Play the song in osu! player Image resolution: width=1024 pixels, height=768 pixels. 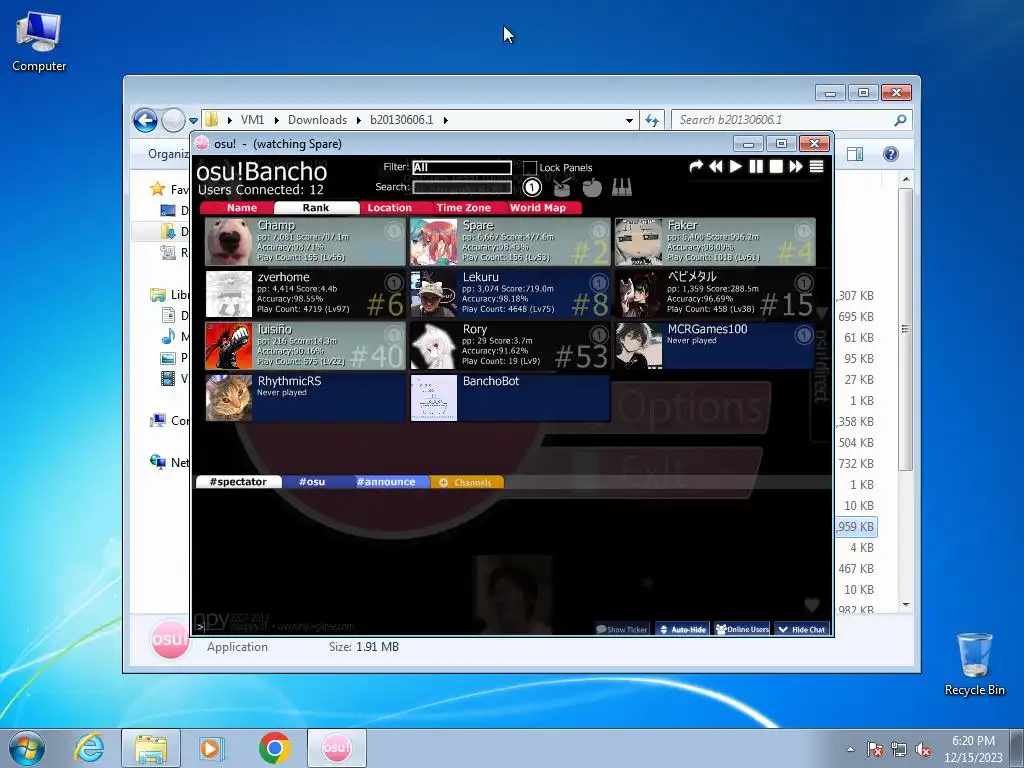[x=735, y=167]
